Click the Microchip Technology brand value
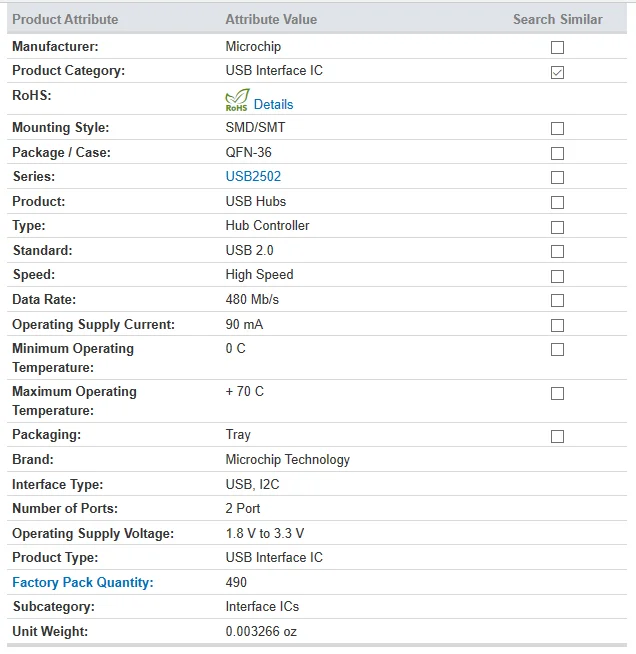The image size is (636, 654). pos(287,460)
